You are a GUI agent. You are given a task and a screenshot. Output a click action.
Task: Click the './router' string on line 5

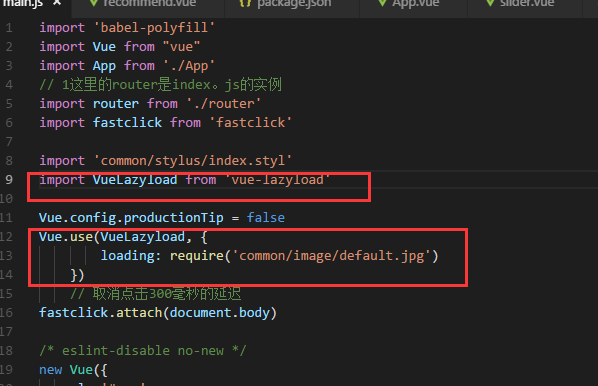coord(223,104)
